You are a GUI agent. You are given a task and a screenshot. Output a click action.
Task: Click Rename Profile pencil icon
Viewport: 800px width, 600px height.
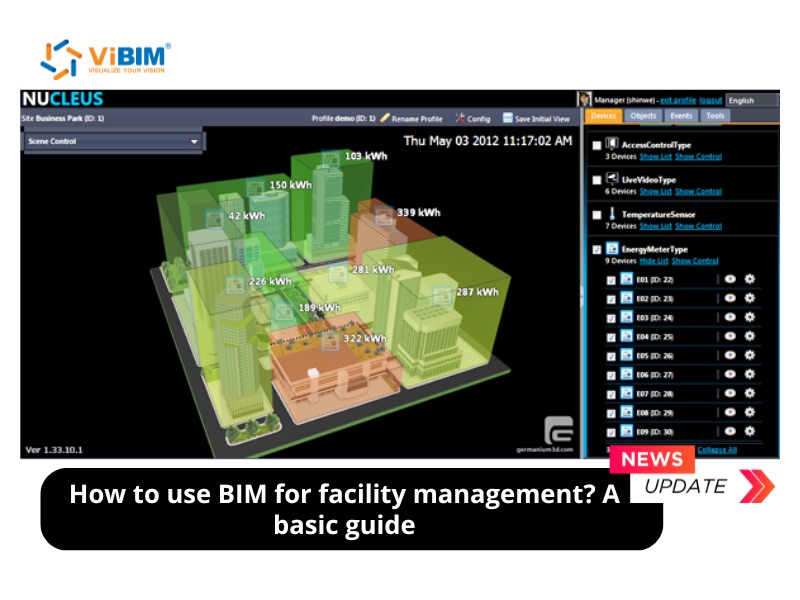385,118
